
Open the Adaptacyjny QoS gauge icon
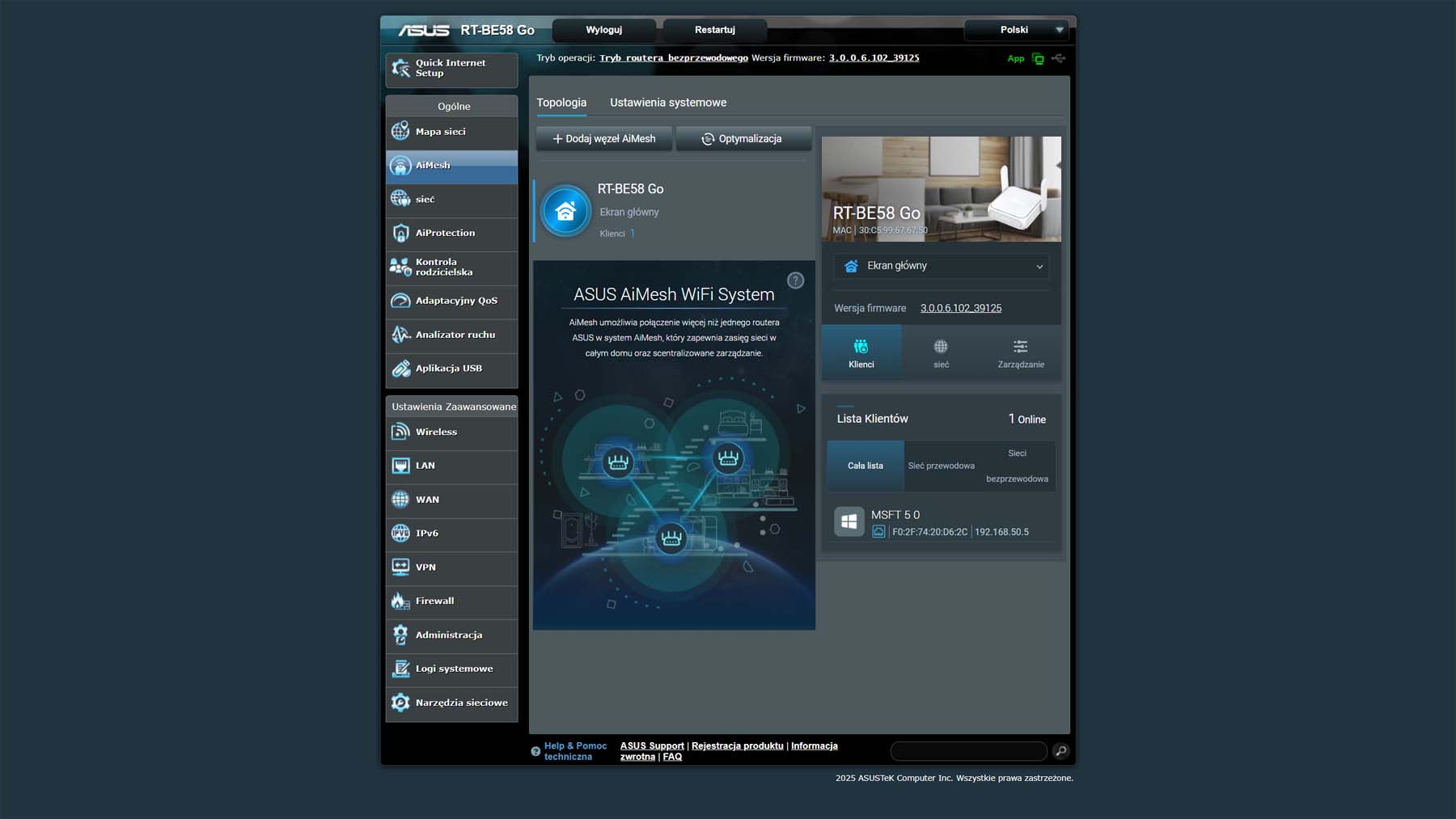[400, 301]
